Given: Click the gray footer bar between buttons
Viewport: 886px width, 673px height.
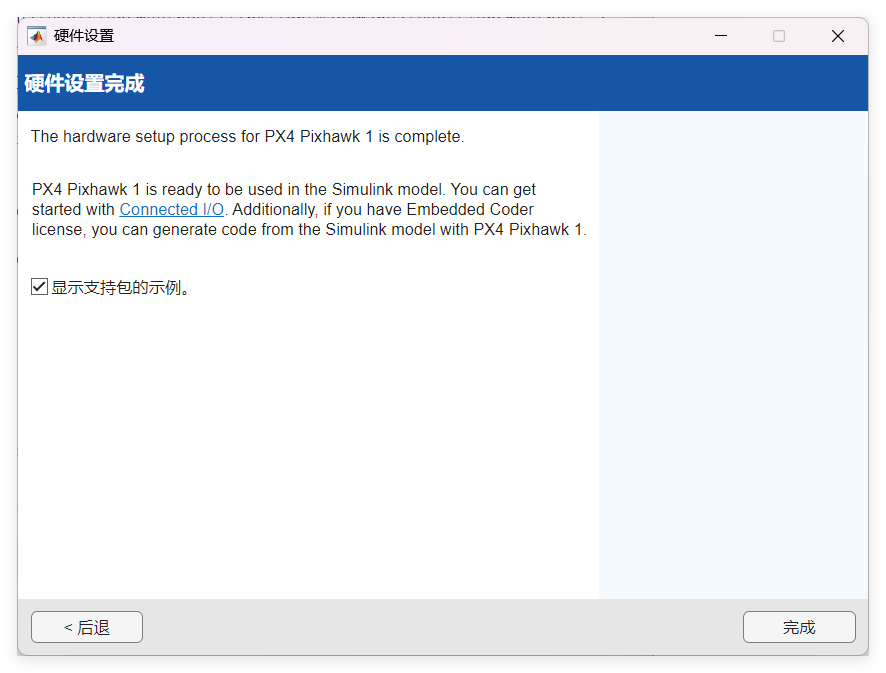Looking at the screenshot, I should pyautogui.click(x=440, y=627).
